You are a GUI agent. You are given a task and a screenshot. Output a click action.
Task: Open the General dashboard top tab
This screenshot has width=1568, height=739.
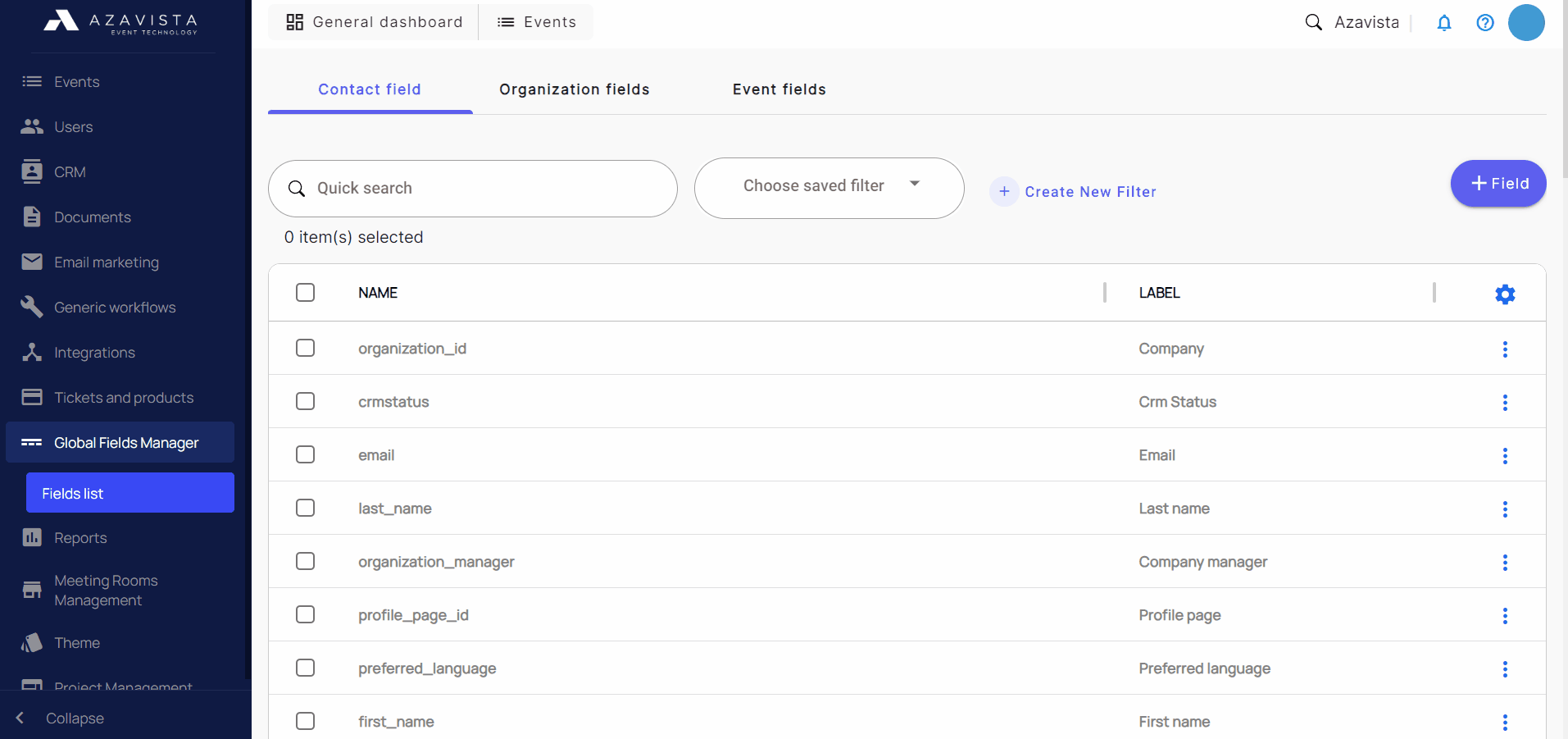[374, 22]
